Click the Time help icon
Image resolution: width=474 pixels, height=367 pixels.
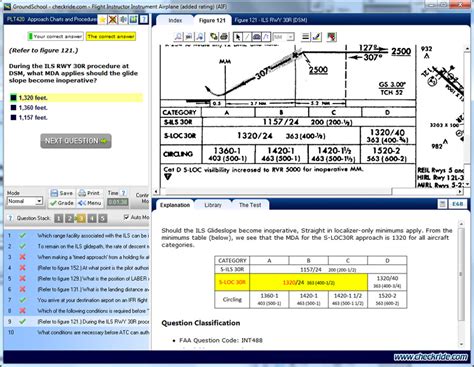pyautogui.click(x=123, y=193)
